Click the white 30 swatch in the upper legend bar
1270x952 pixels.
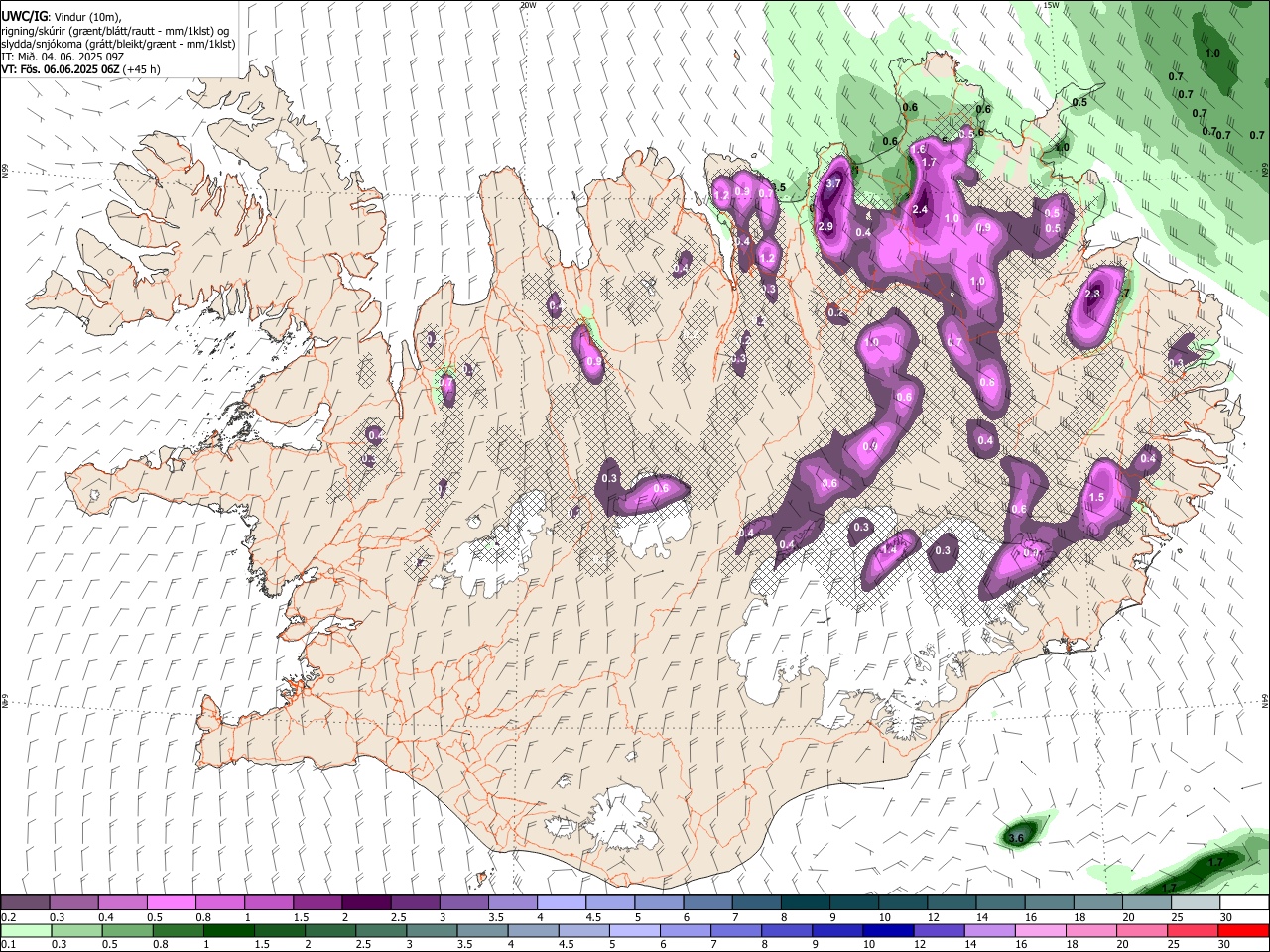pyautogui.click(x=1245, y=903)
